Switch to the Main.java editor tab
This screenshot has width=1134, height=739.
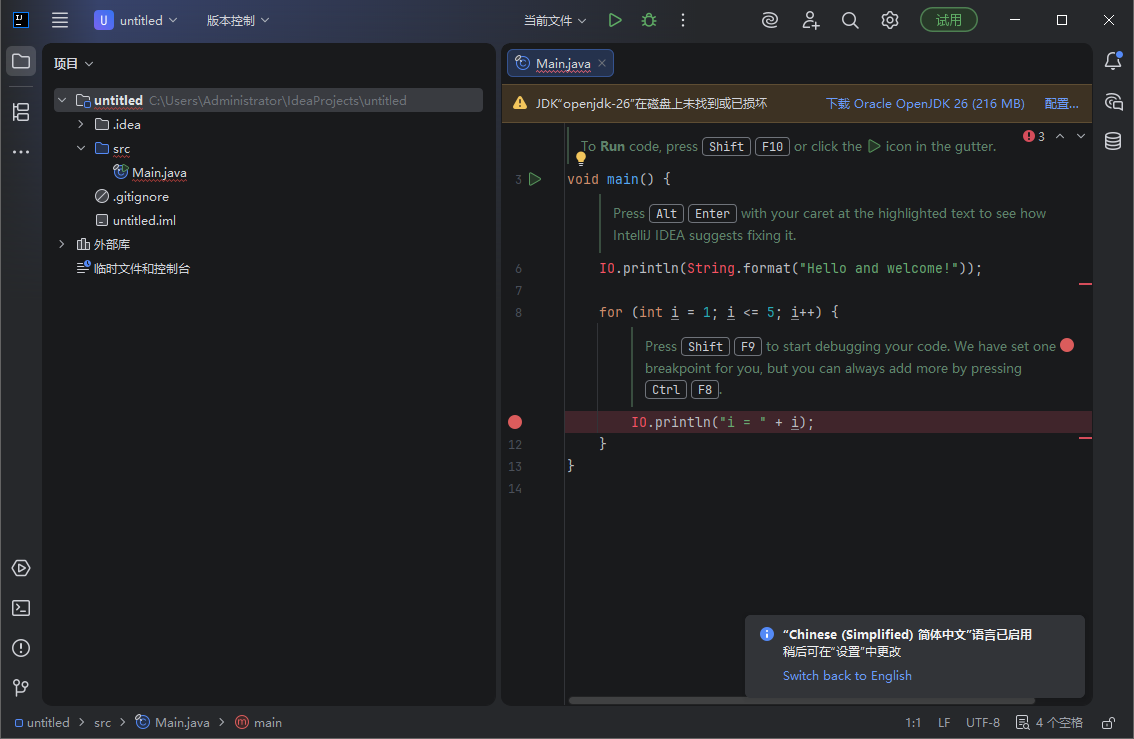pos(560,62)
